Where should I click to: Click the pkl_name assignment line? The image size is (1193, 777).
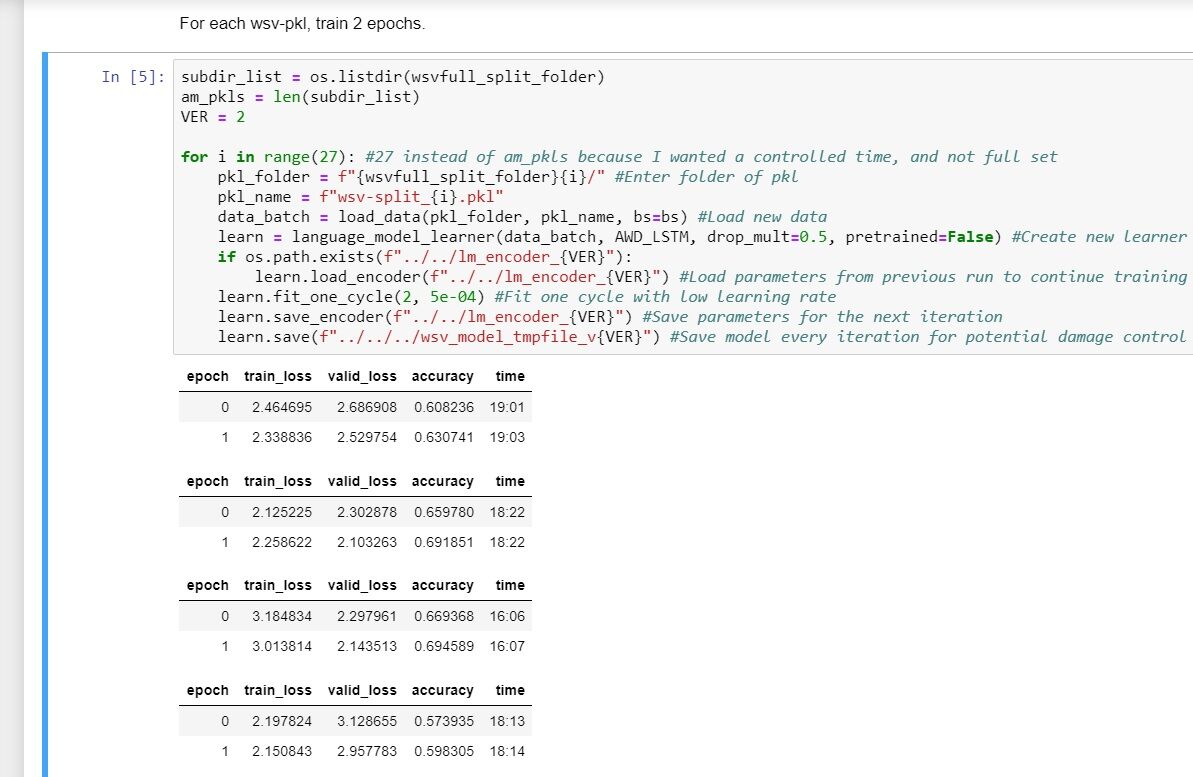pos(360,197)
